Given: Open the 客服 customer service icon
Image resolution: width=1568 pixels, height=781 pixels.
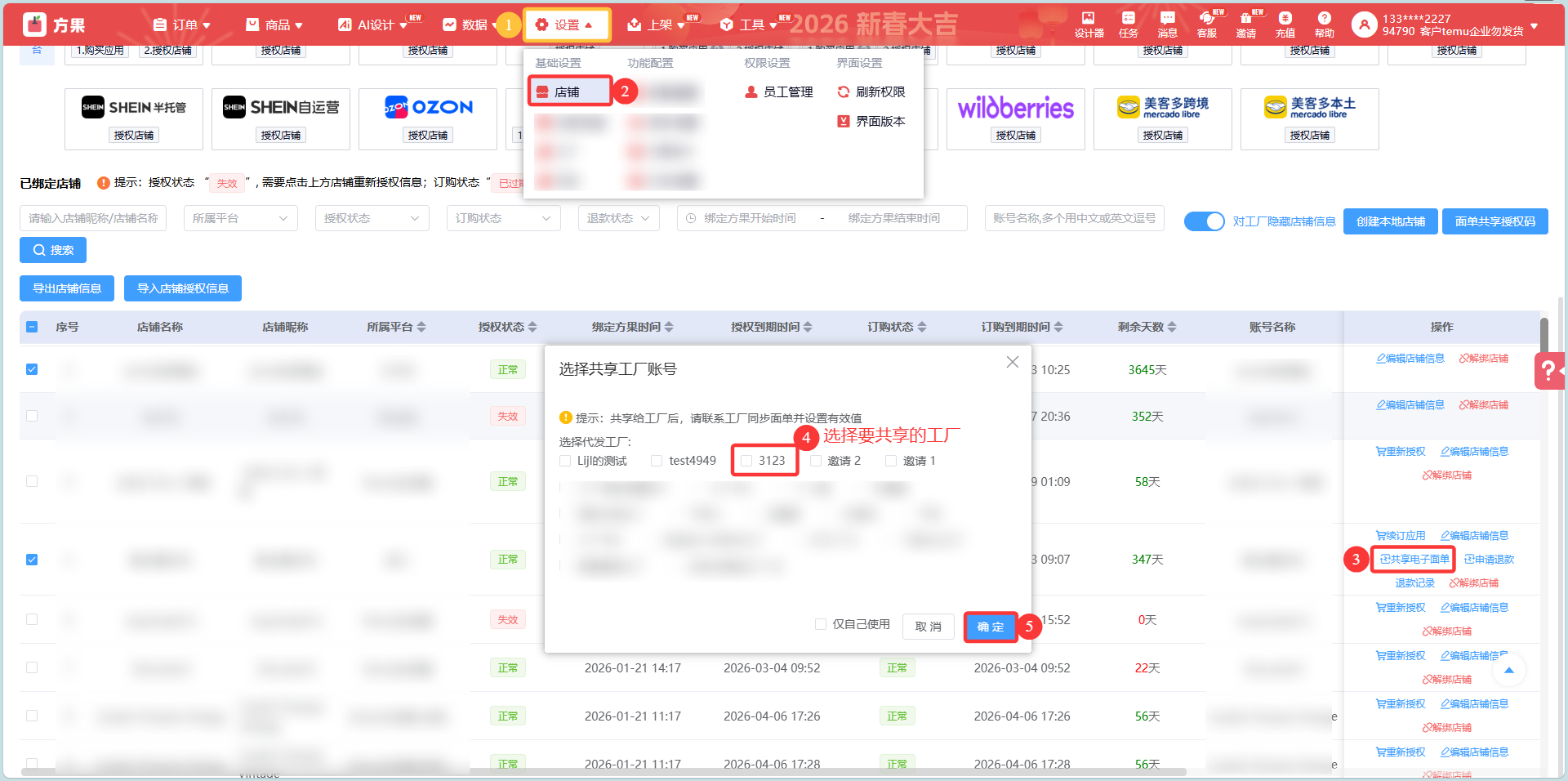Looking at the screenshot, I should (x=1207, y=25).
